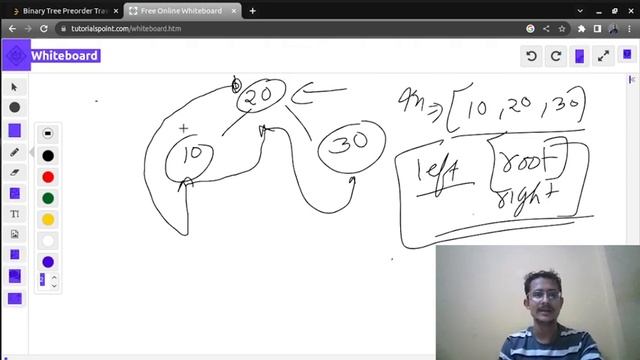Increase pen thickness with up arrow

[54, 277]
